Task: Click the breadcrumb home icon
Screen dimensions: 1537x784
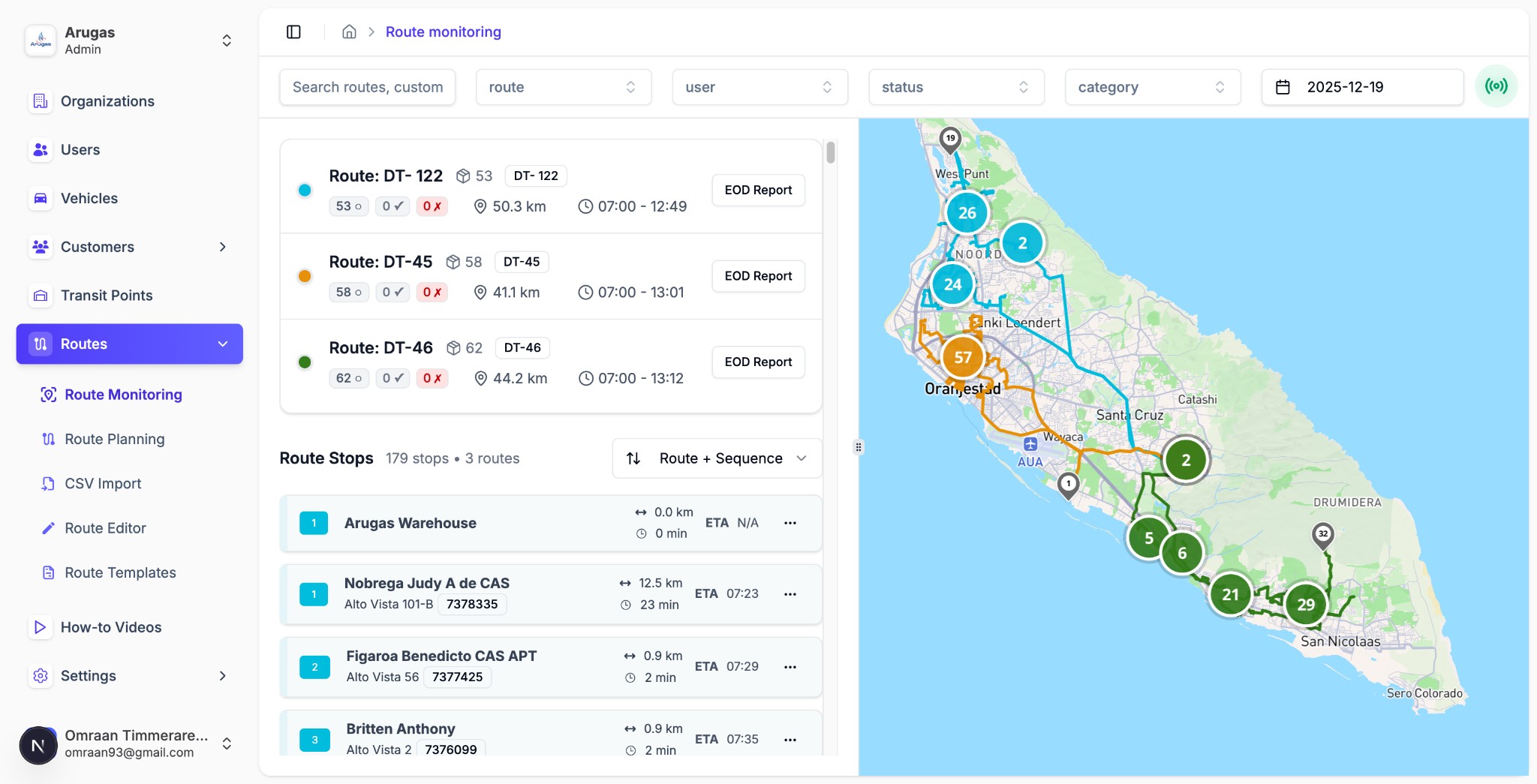Action: [348, 32]
